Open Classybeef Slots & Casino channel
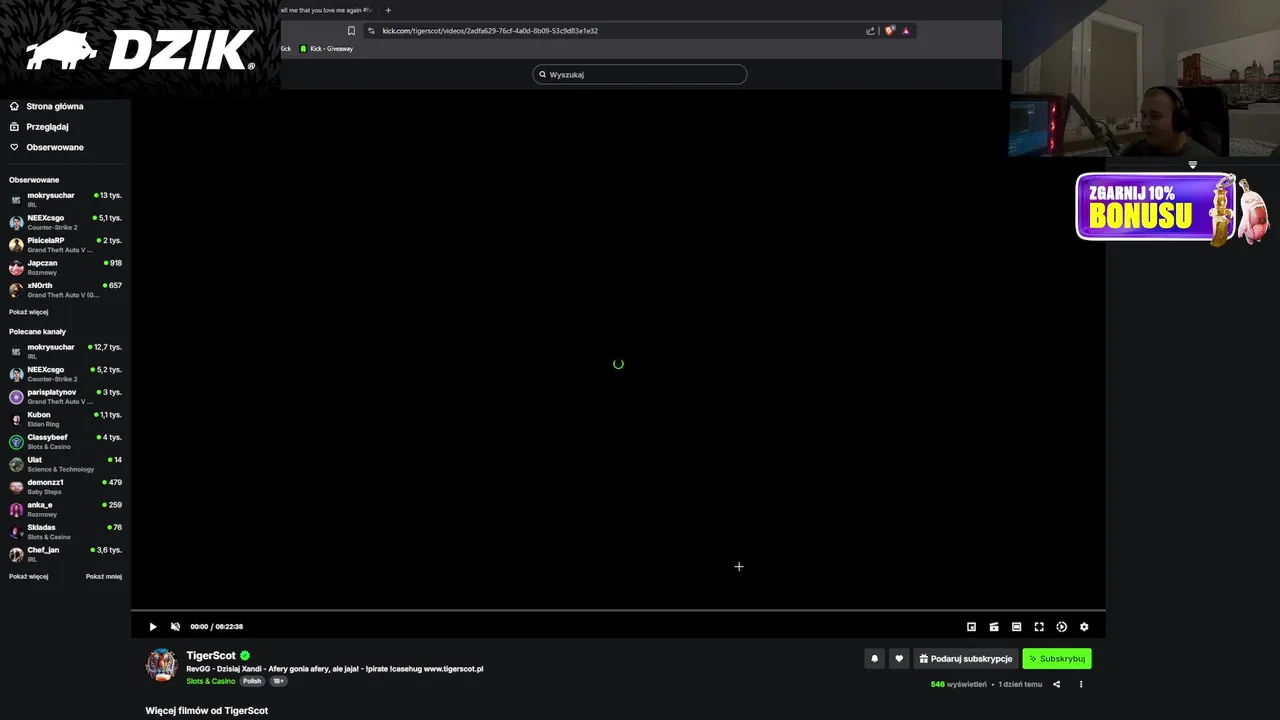Image resolution: width=1280 pixels, height=720 pixels. pos(65,441)
